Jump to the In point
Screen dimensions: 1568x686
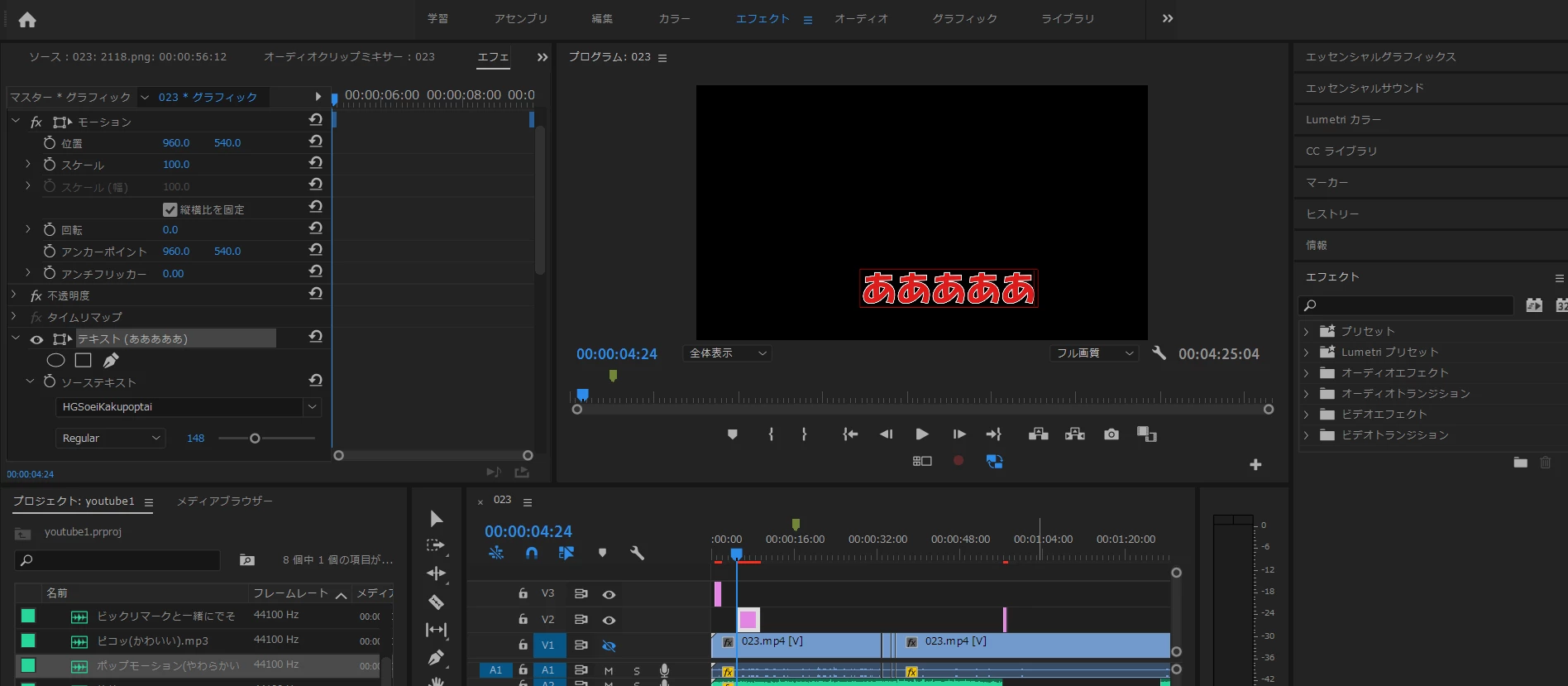(850, 434)
